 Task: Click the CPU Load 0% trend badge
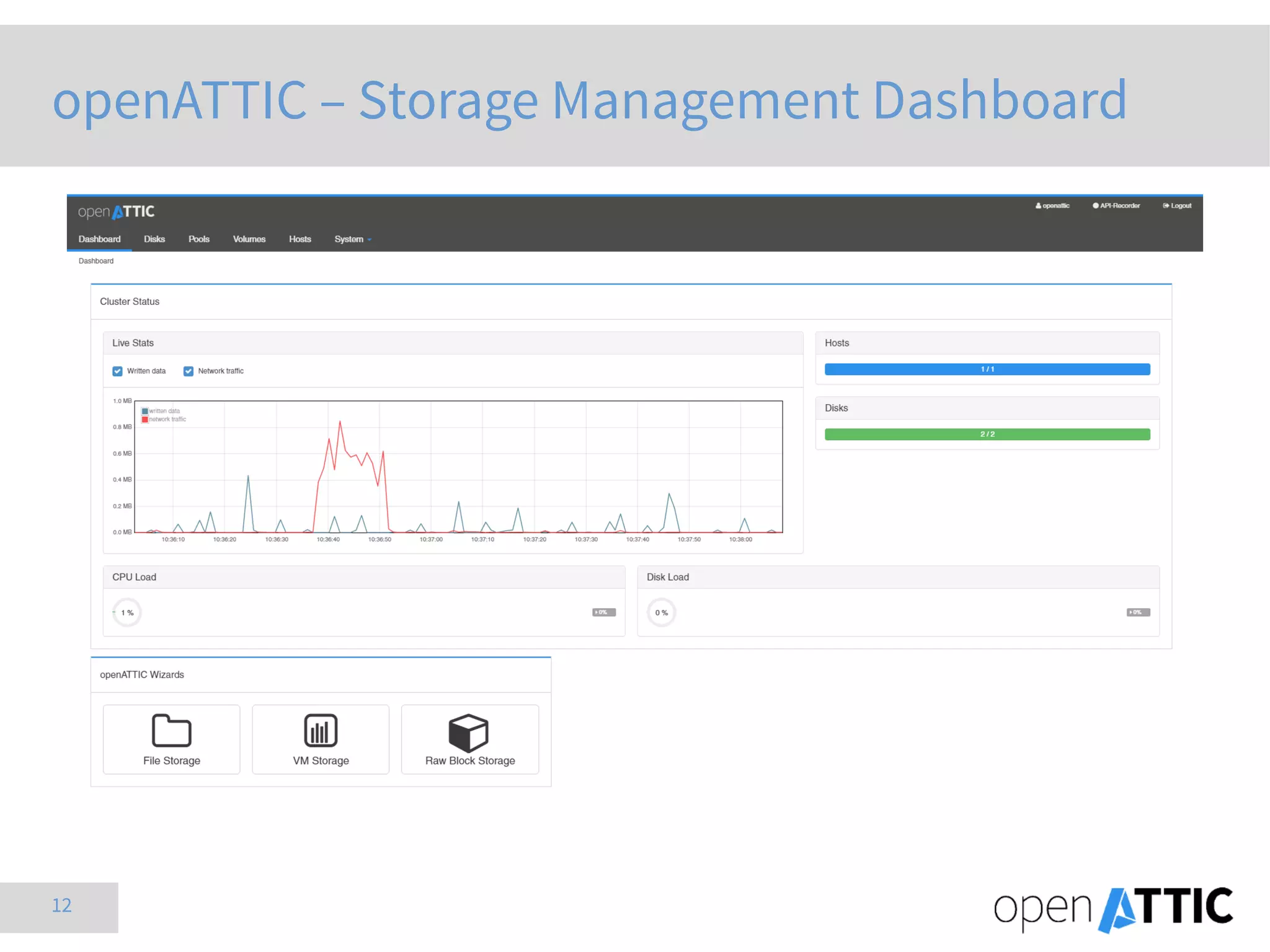click(x=604, y=612)
